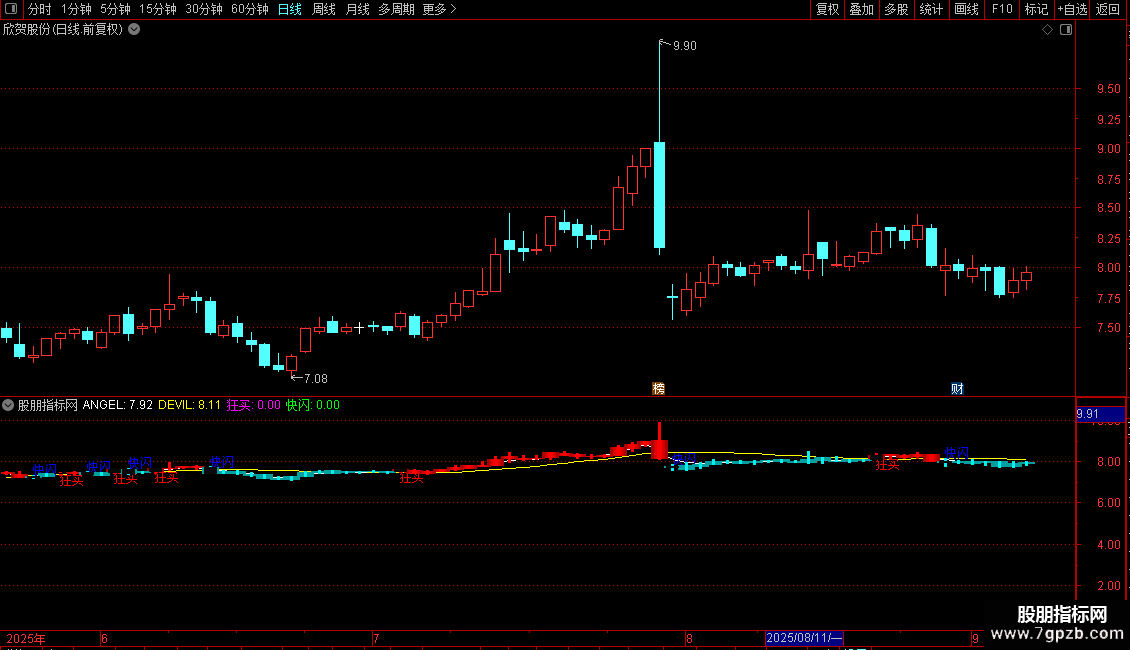Collapse the 股朋指标网 indicator panel arrow
The image size is (1130, 650).
point(8,405)
